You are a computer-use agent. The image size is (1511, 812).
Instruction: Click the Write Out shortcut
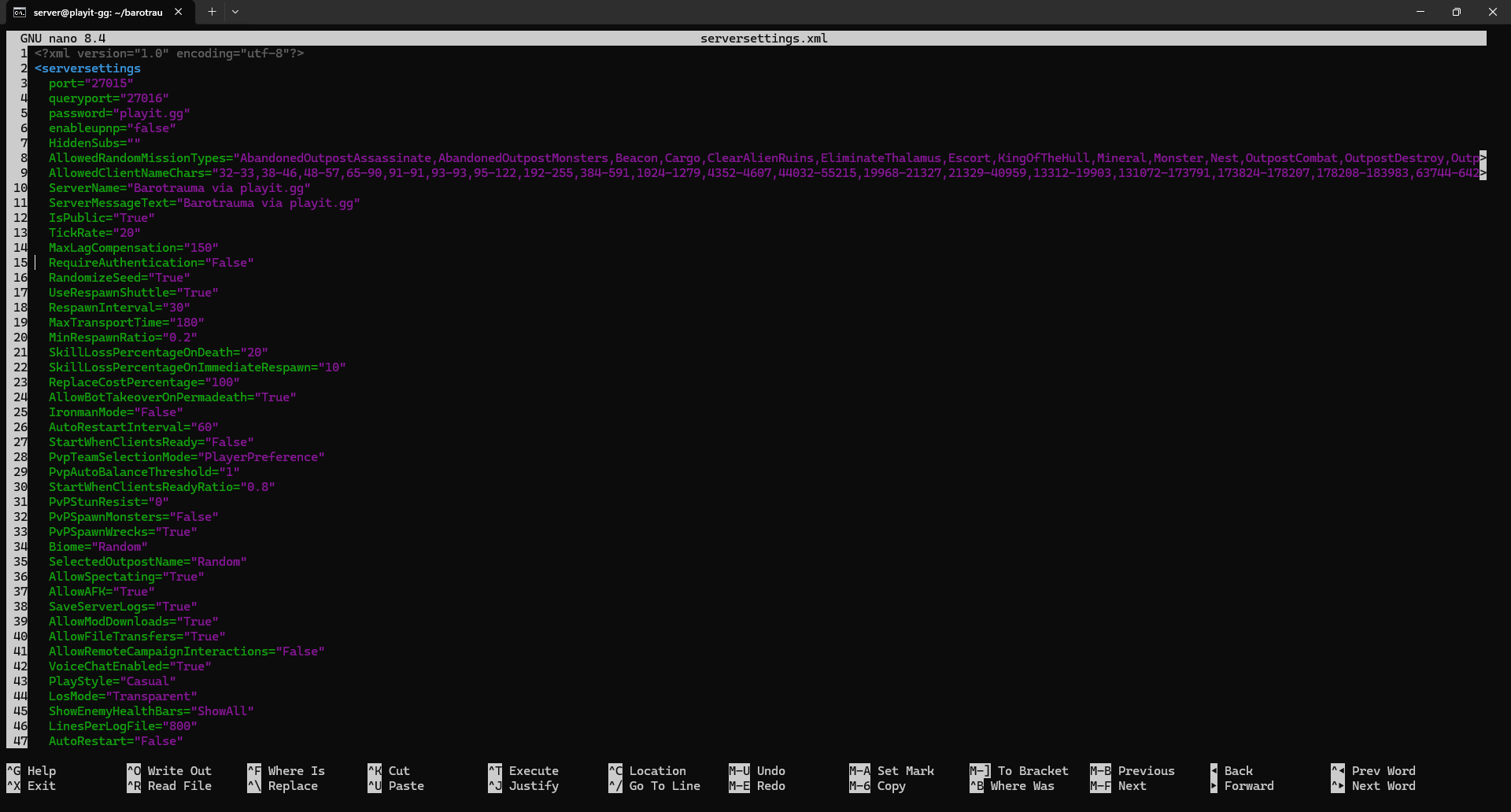(169, 771)
